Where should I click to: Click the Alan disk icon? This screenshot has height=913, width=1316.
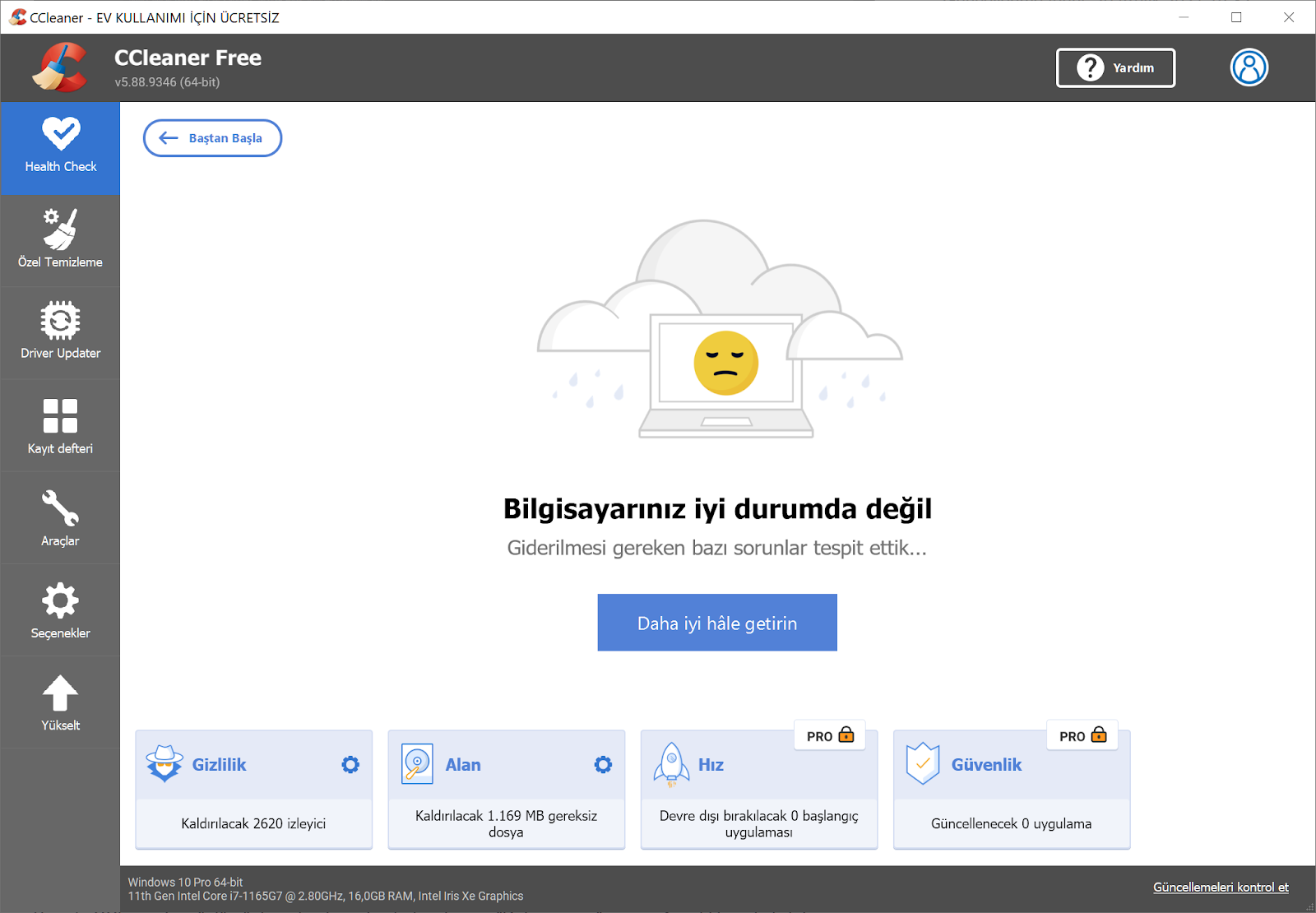[x=417, y=764]
